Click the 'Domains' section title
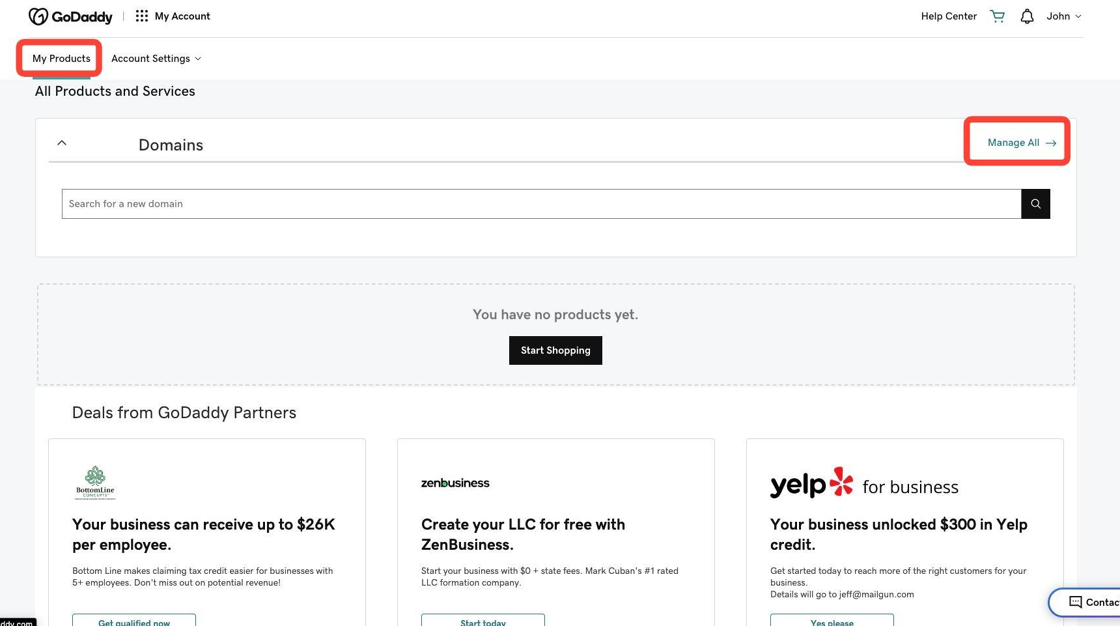1120x626 pixels. [x=171, y=145]
